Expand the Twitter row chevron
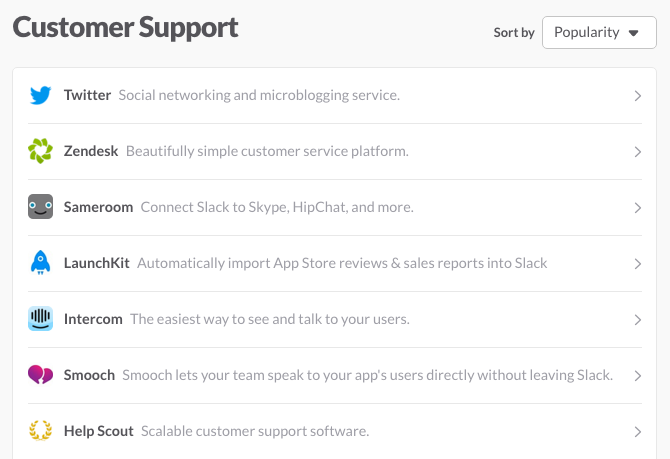 pyautogui.click(x=638, y=96)
